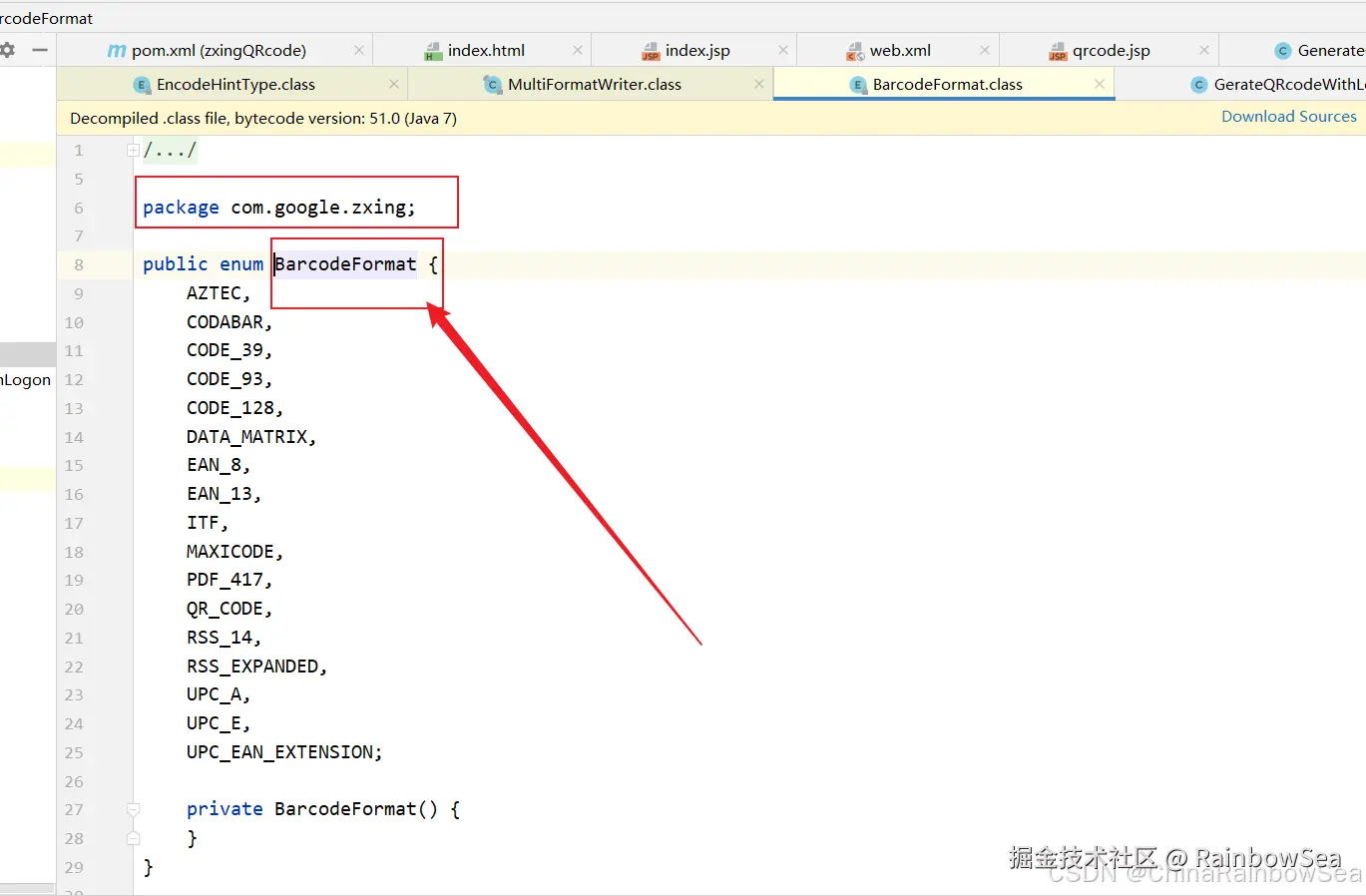Close the index.jsp tab
The height and width of the screenshot is (896, 1366).
783,50
